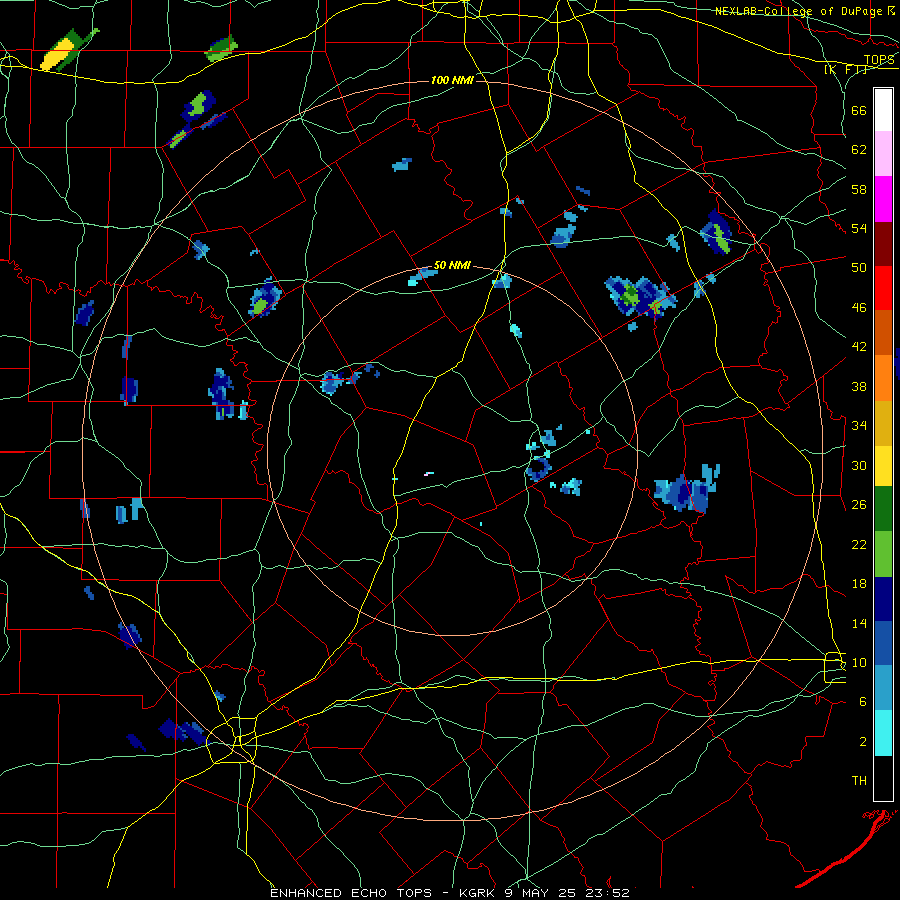Image resolution: width=900 pixels, height=900 pixels.
Task: Click the tiny pink echo near the radar center
Action: (x=429, y=474)
